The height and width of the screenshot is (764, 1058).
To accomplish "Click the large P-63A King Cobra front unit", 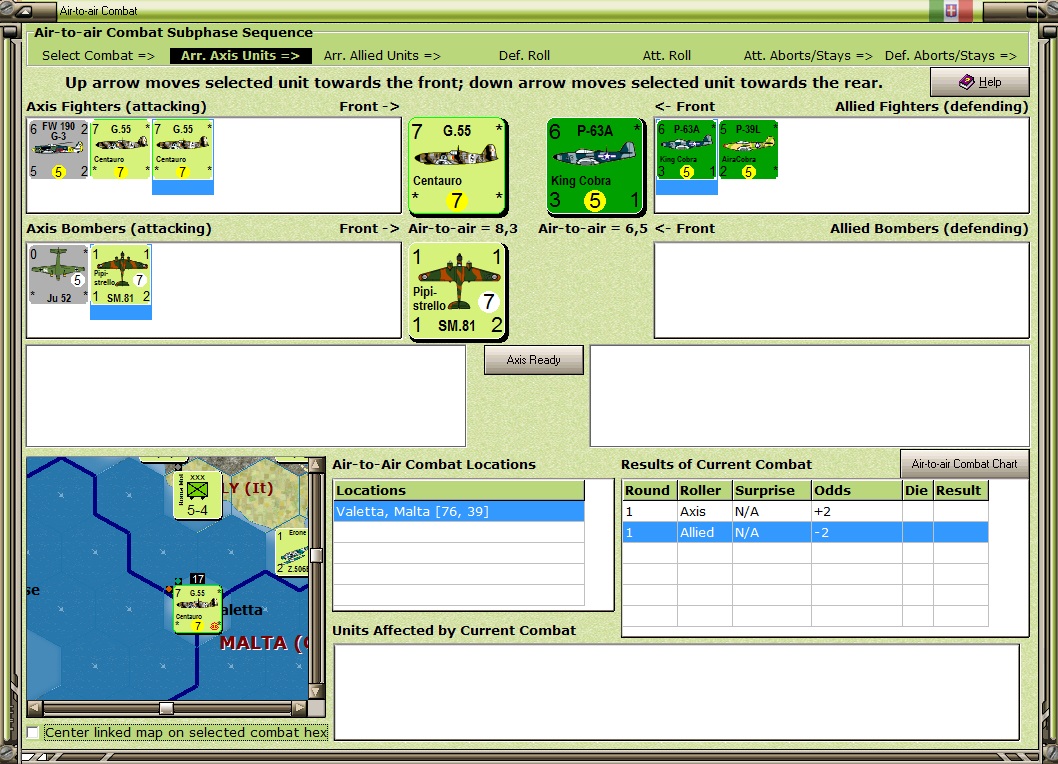I will [x=594, y=166].
